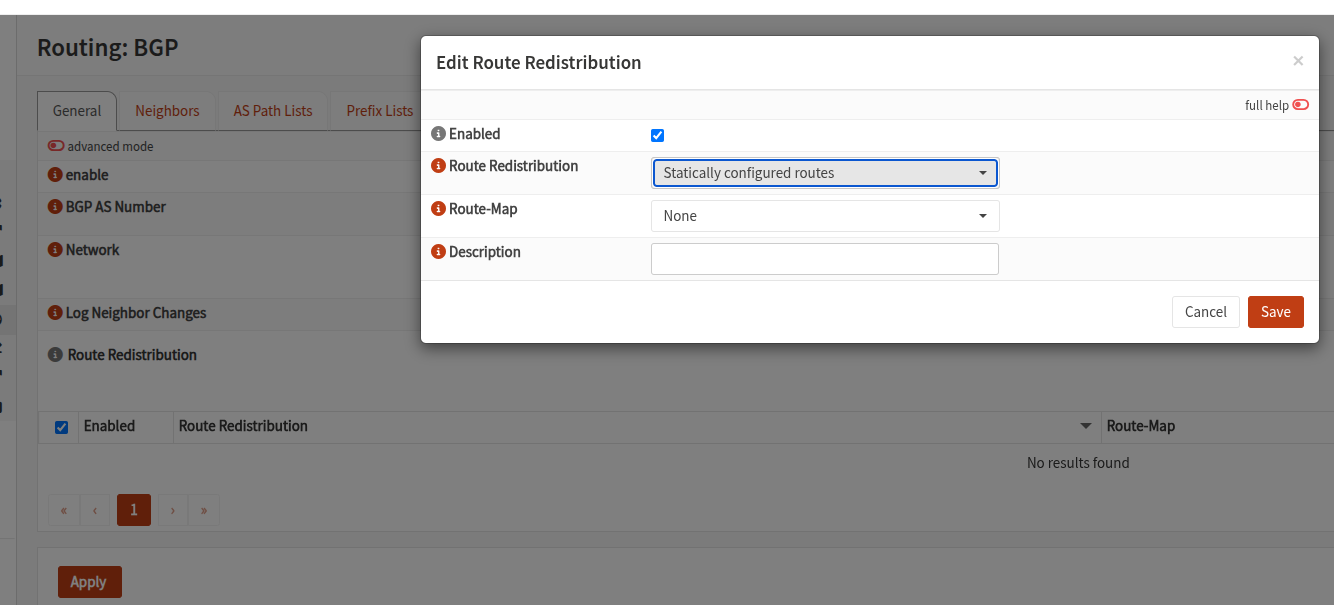1334x605 pixels.
Task: Click info icon next to Enabled in dialog
Action: tap(438, 134)
